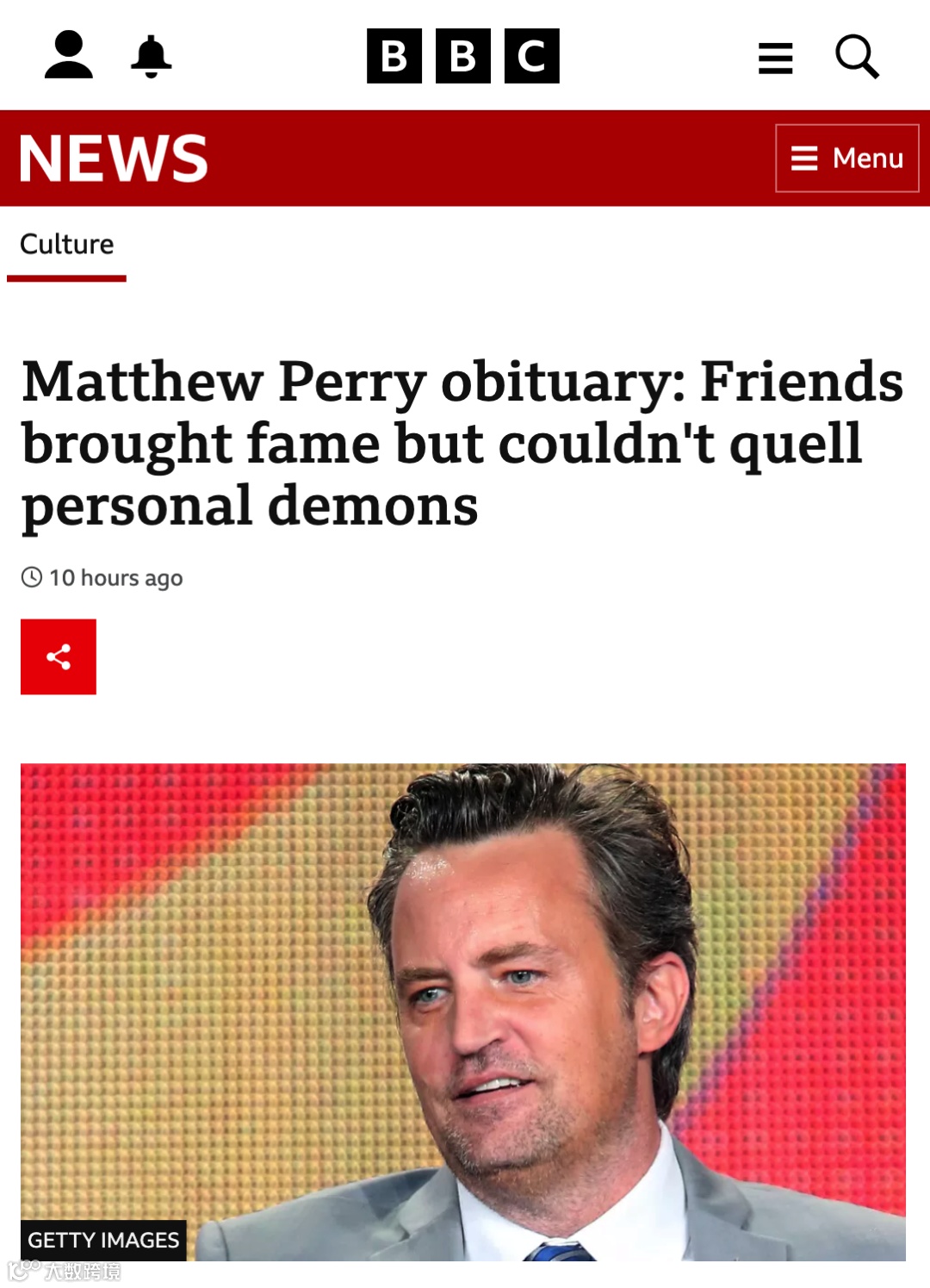Click the GETTY IMAGES credit label

(x=103, y=1240)
